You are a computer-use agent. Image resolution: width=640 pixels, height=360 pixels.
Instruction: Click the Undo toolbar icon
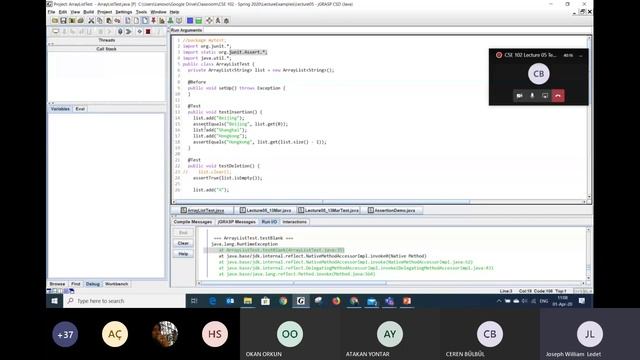(117, 20)
